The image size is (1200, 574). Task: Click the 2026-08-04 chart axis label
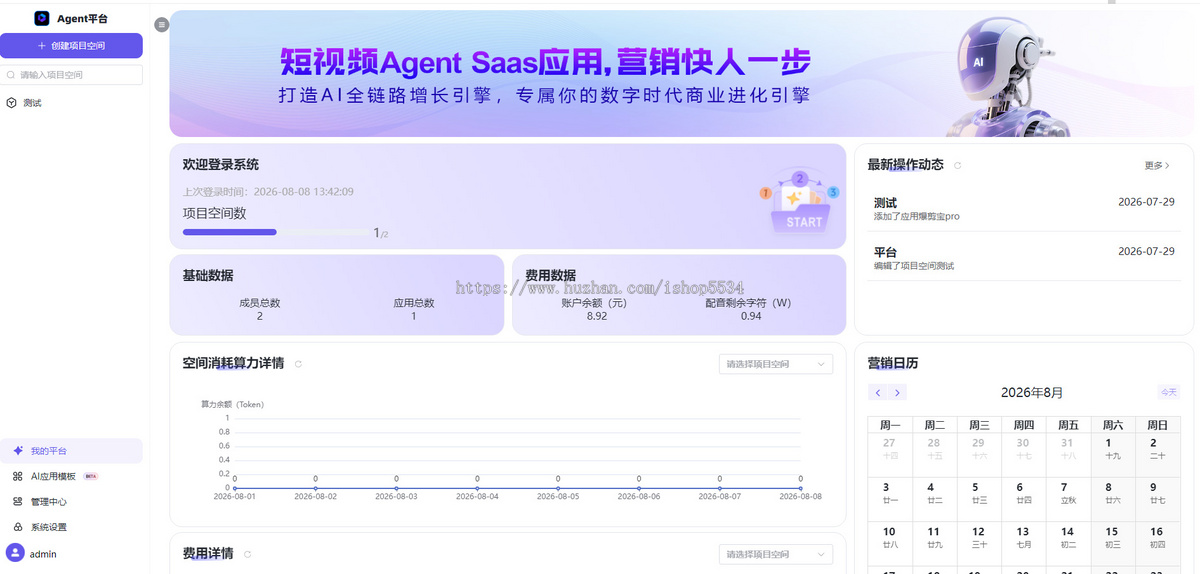tap(477, 496)
